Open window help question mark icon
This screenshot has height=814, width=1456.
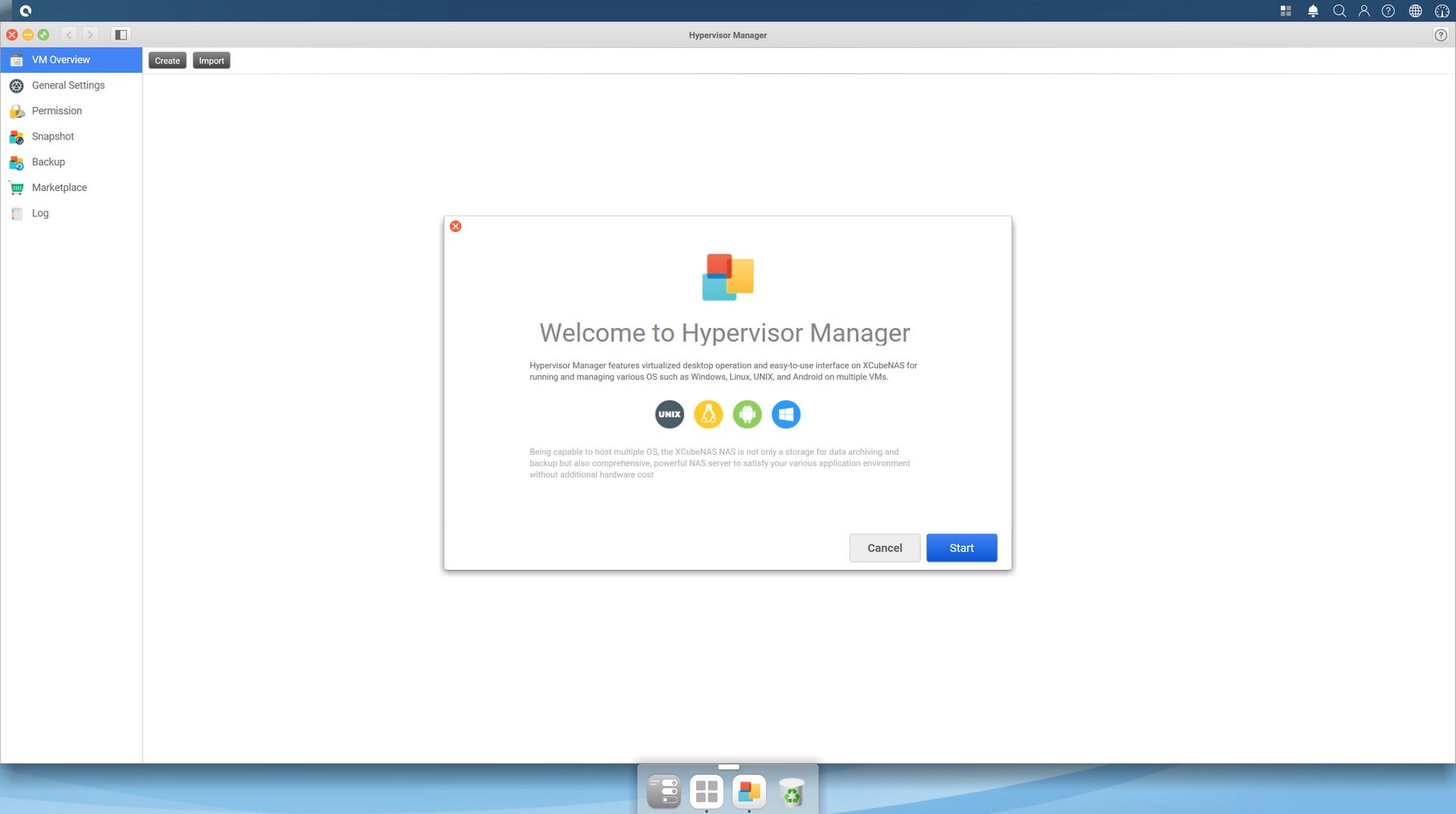click(1441, 35)
